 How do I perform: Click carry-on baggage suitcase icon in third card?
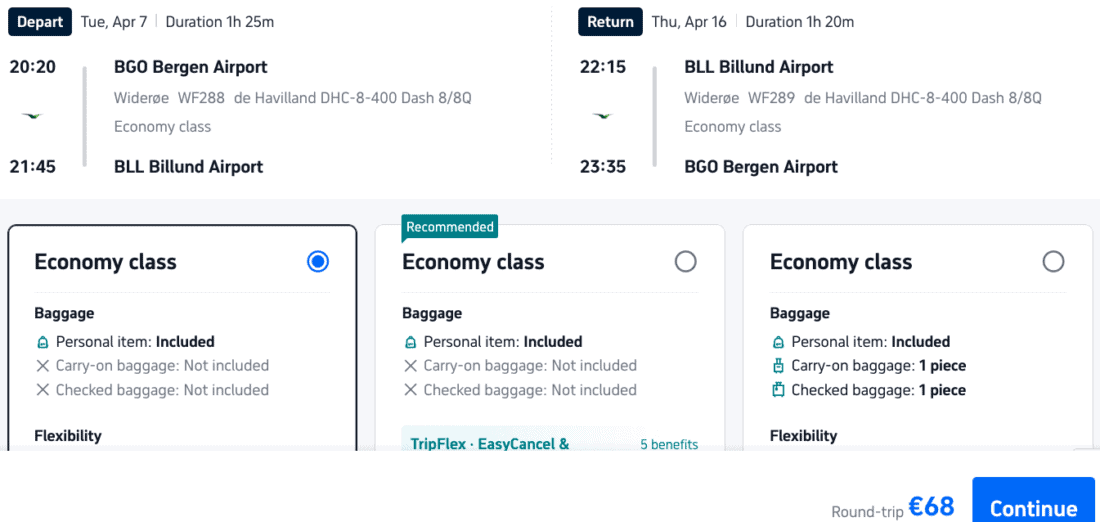(778, 366)
